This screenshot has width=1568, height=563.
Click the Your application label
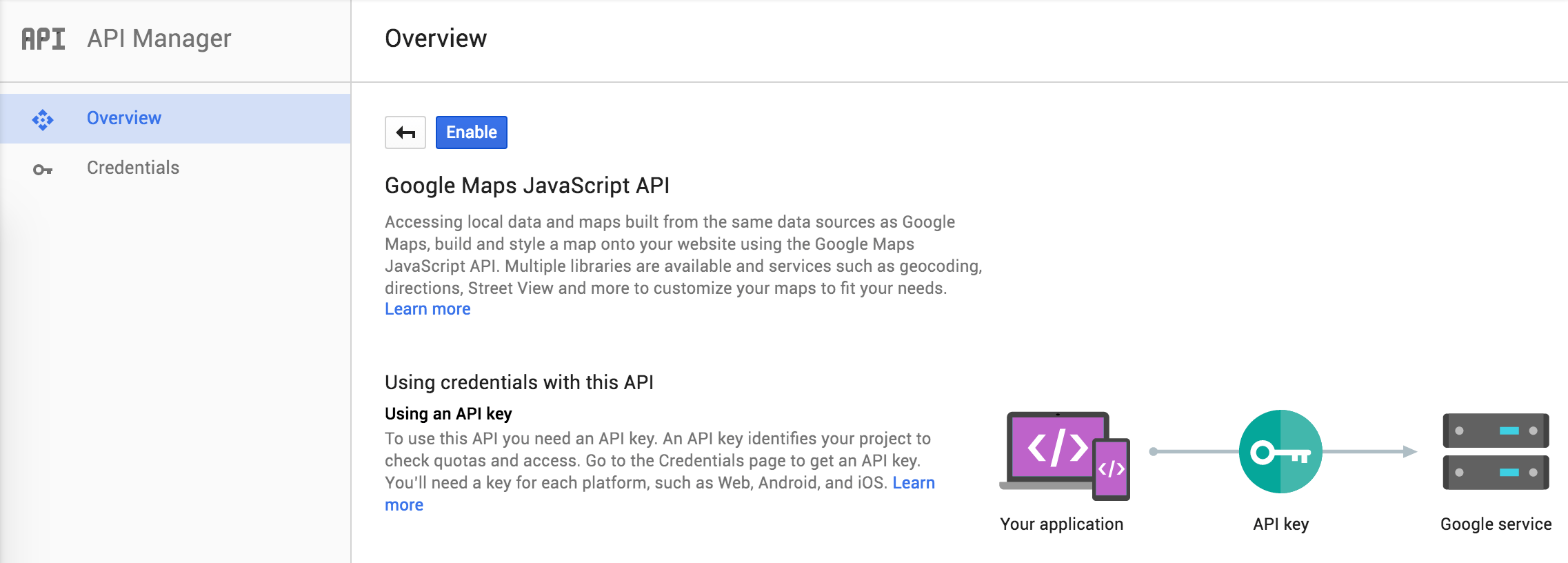(1062, 524)
